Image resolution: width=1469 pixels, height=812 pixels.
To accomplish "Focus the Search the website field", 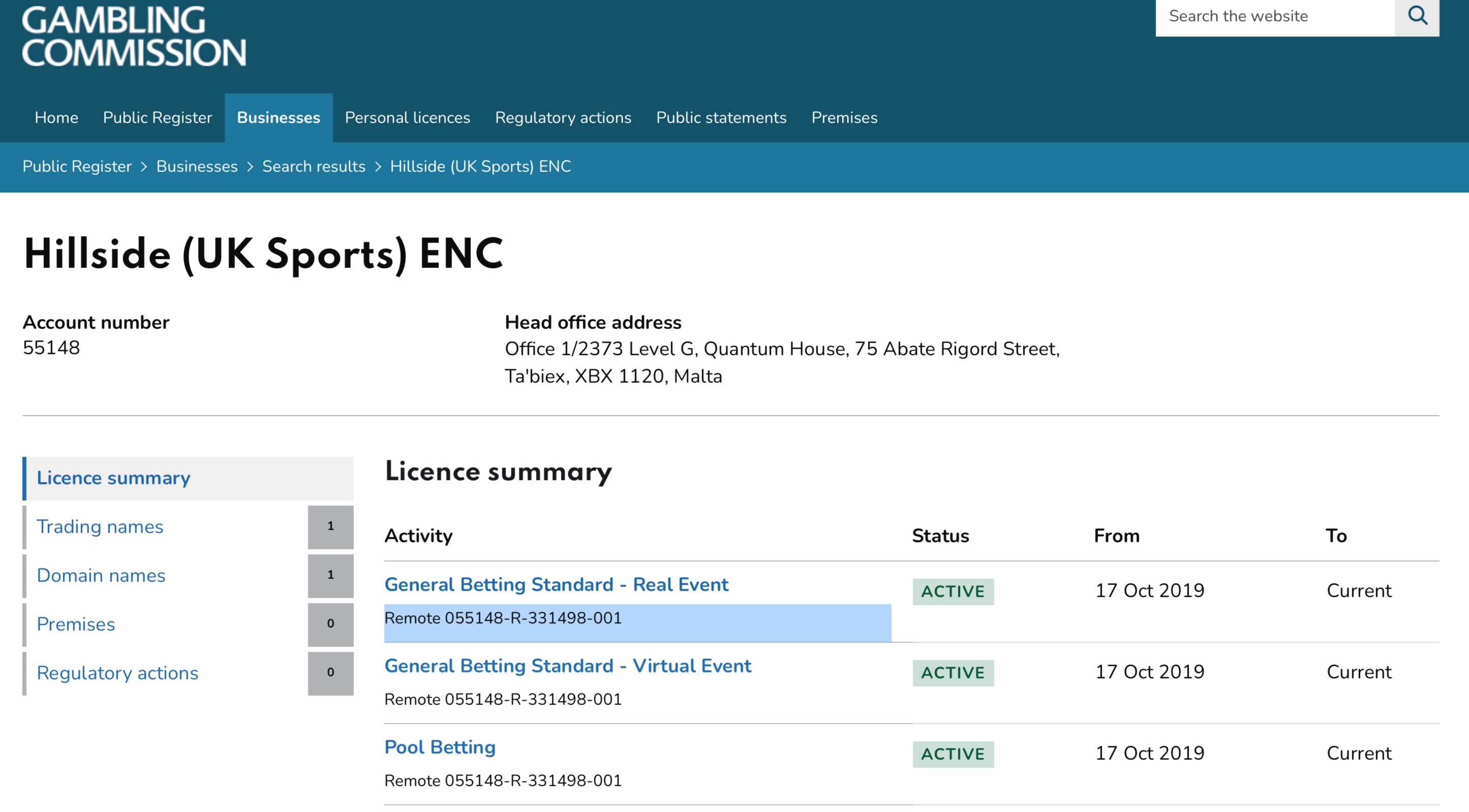I will point(1275,17).
